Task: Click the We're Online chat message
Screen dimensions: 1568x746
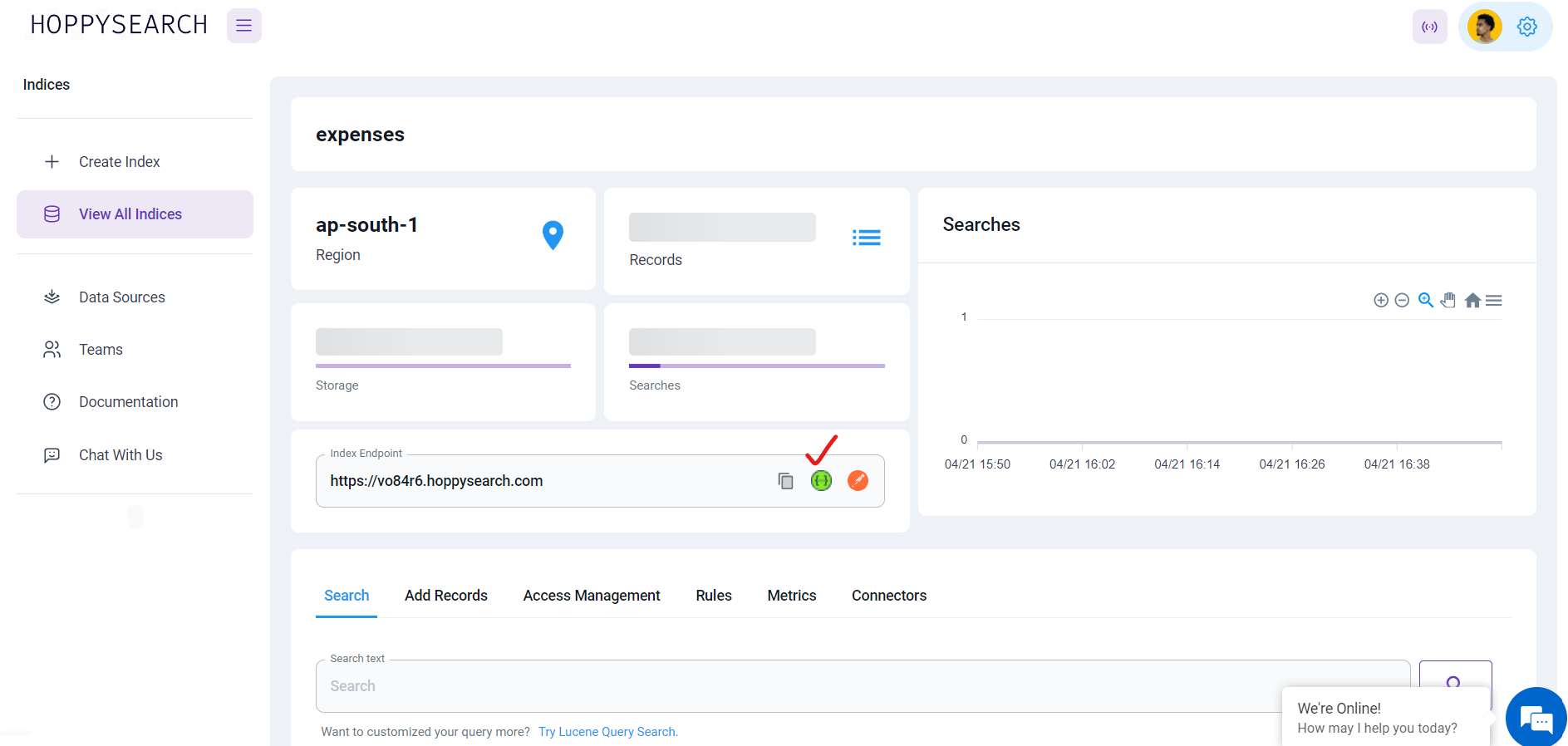Action: pyautogui.click(x=1384, y=718)
